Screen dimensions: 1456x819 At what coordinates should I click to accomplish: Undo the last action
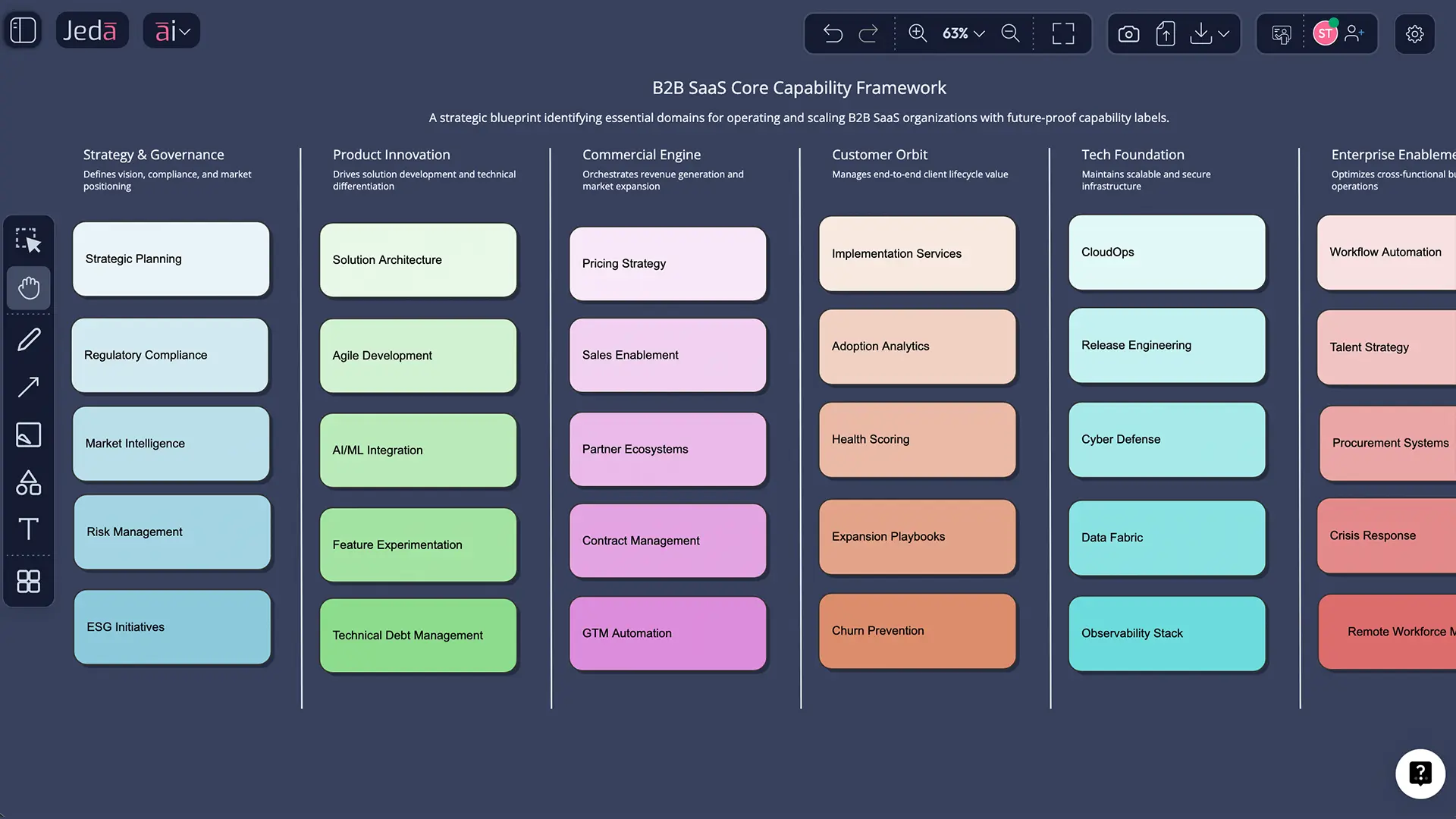tap(832, 33)
